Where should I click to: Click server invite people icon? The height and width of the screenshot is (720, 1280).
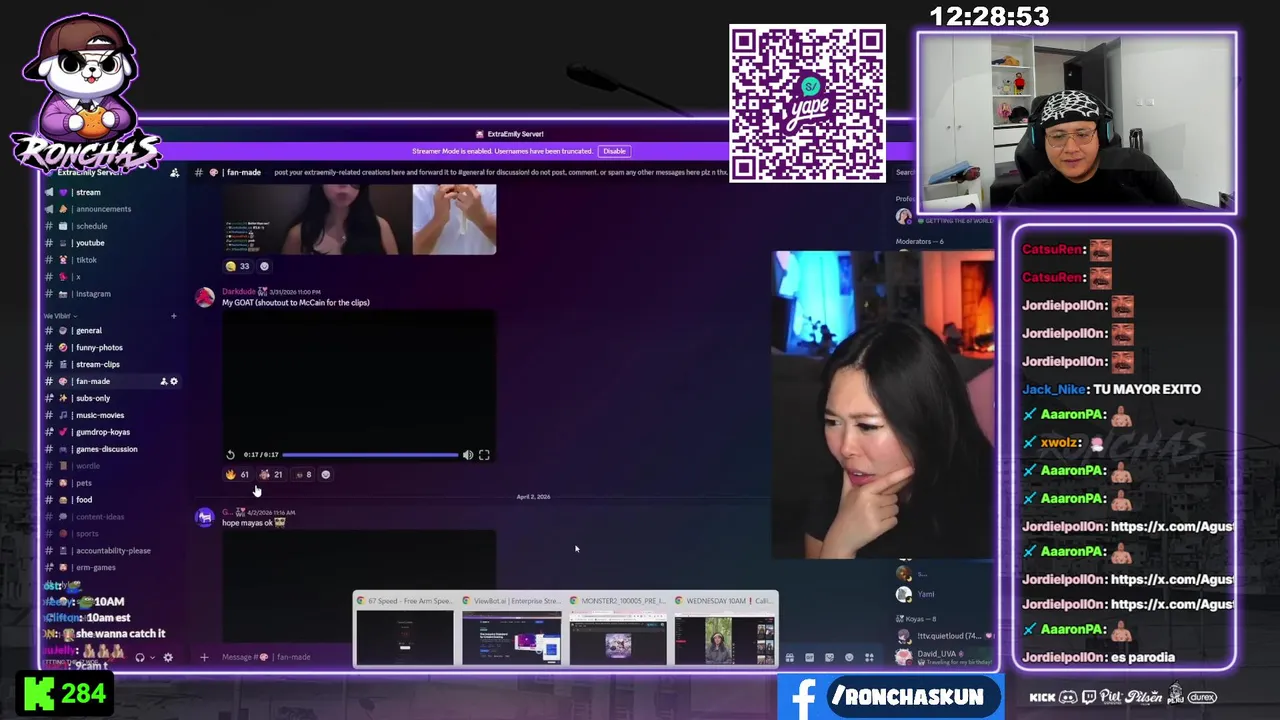click(174, 173)
